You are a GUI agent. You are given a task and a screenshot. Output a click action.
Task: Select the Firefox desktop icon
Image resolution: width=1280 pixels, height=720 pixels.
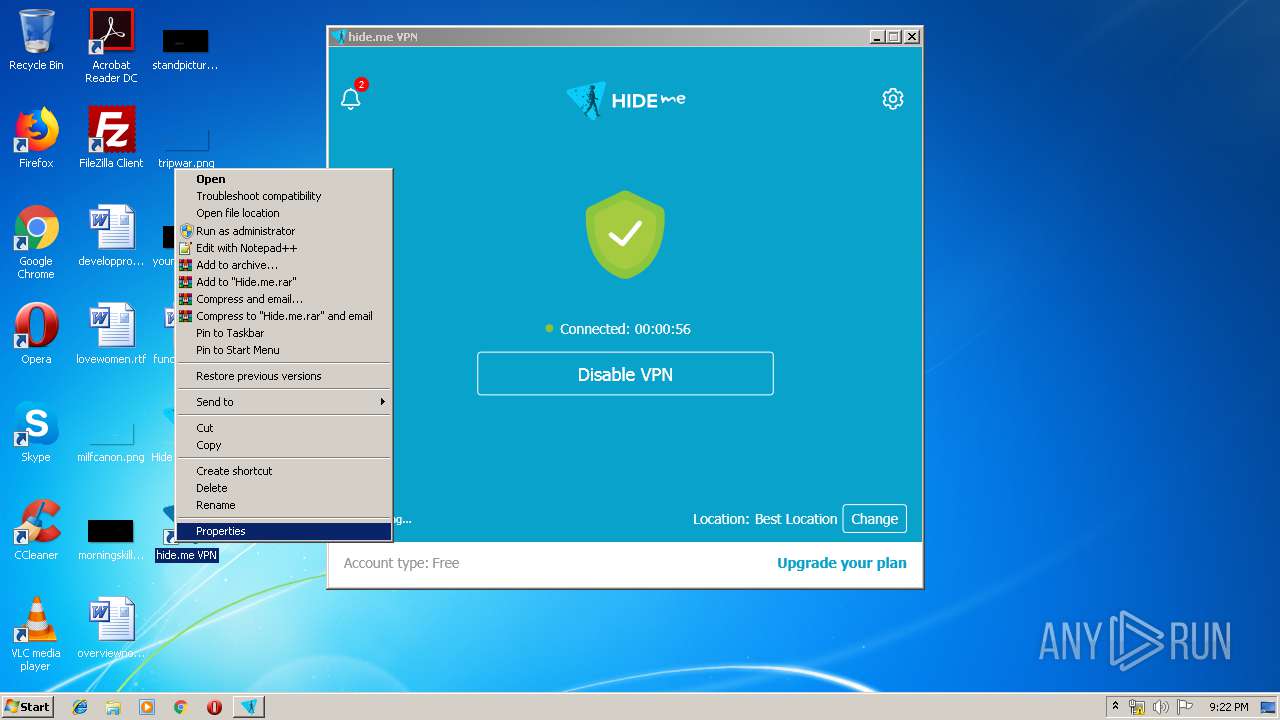(x=36, y=138)
